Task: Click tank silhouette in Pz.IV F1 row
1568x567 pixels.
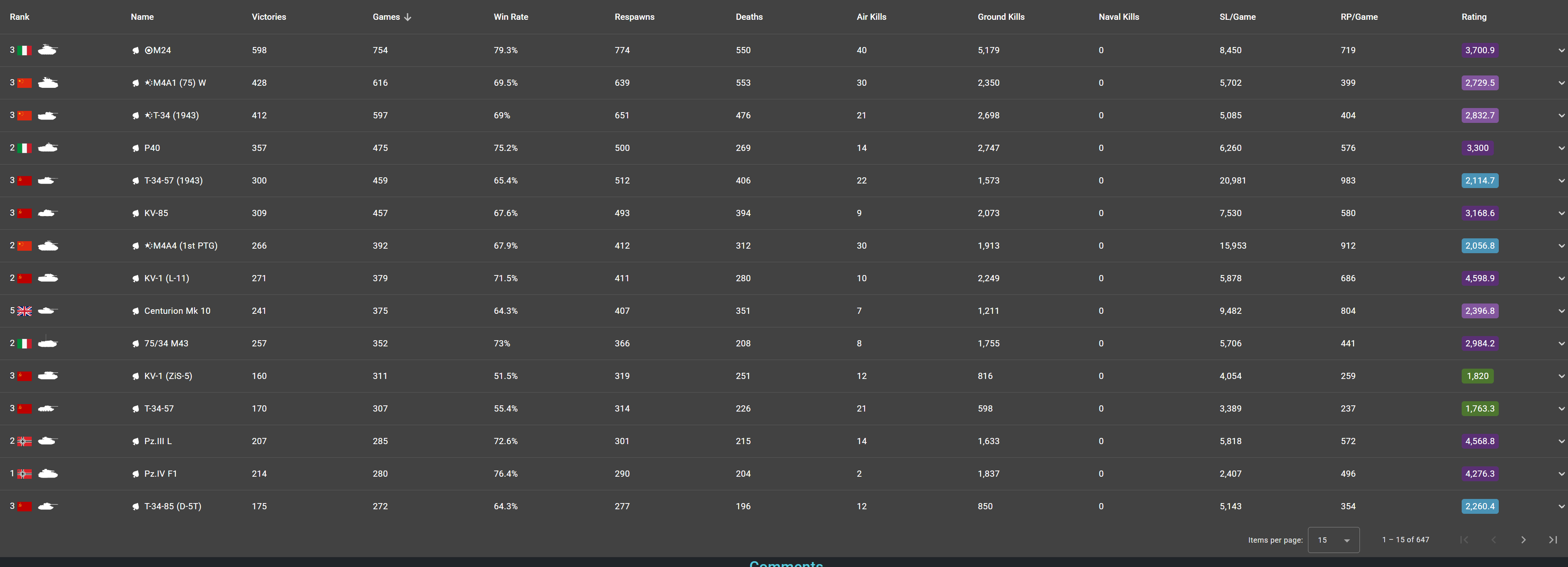Action: tap(47, 474)
